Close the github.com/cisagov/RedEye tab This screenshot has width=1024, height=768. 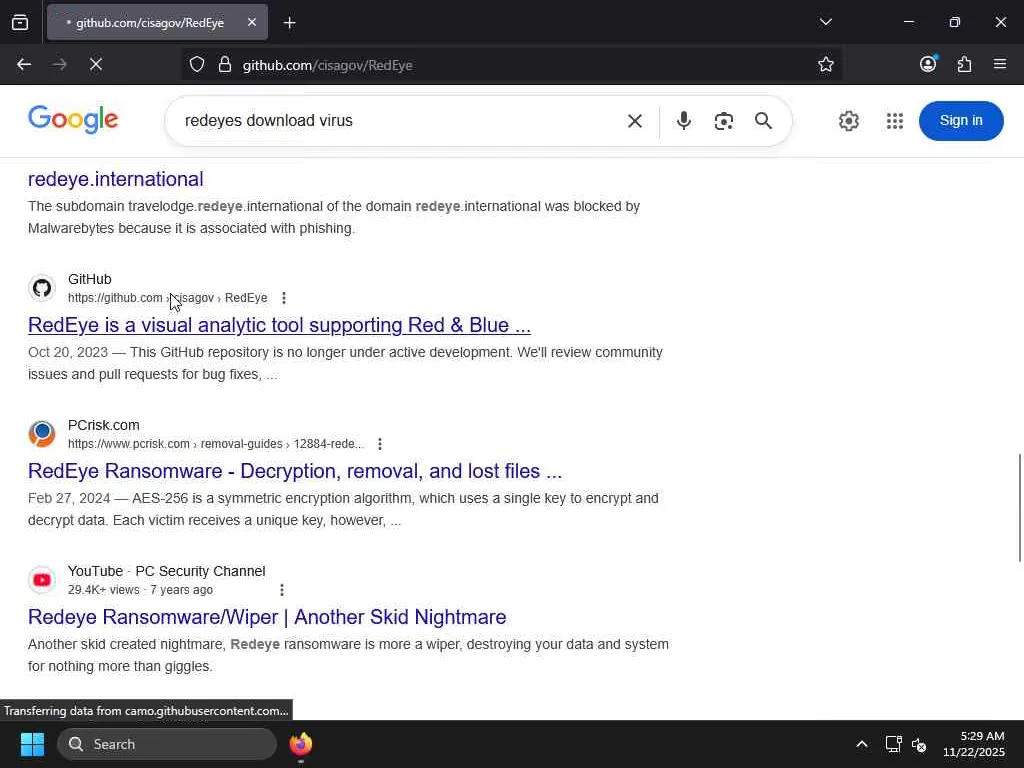pyautogui.click(x=251, y=22)
